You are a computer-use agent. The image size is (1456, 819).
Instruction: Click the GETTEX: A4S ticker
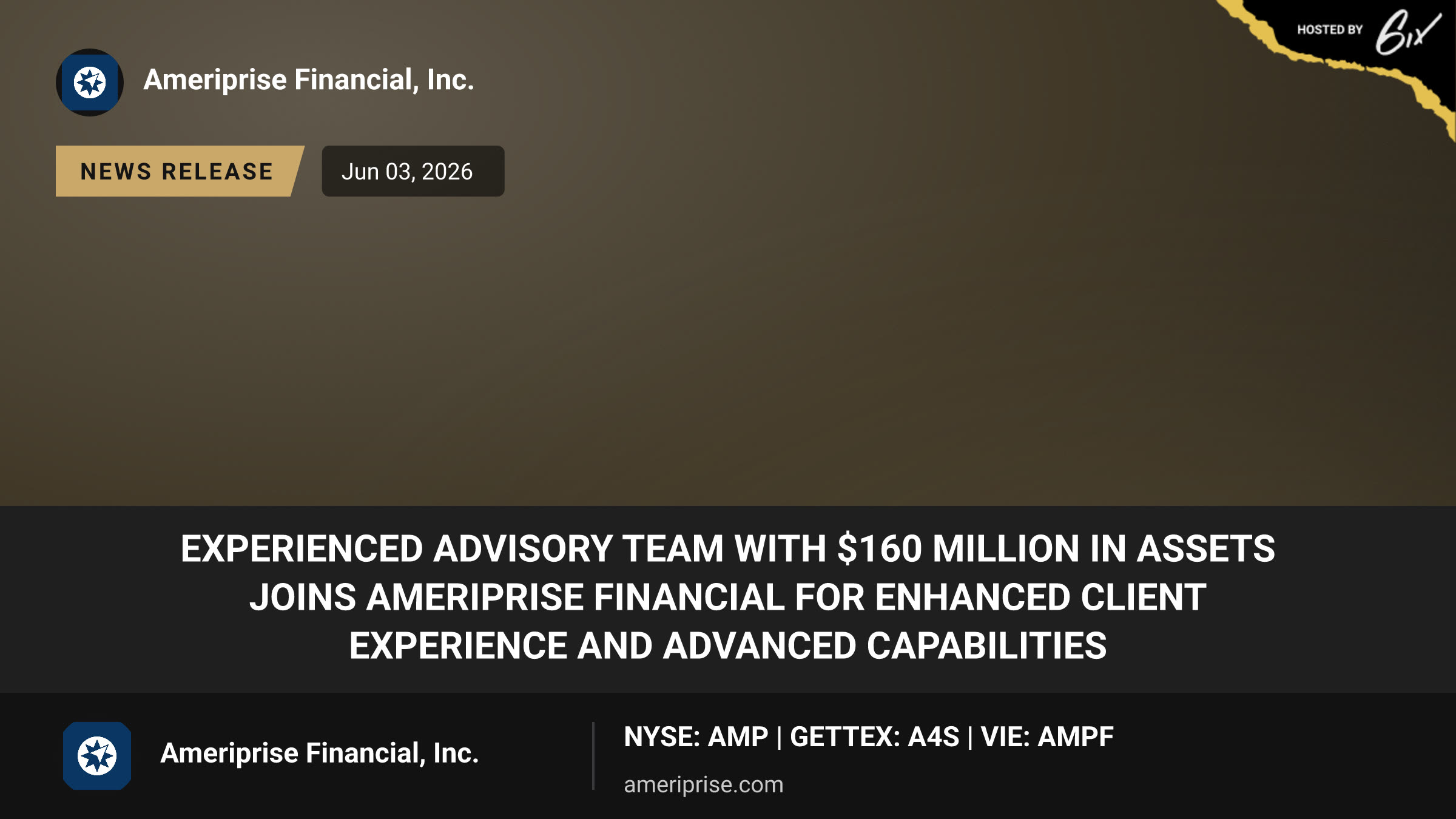click(875, 737)
